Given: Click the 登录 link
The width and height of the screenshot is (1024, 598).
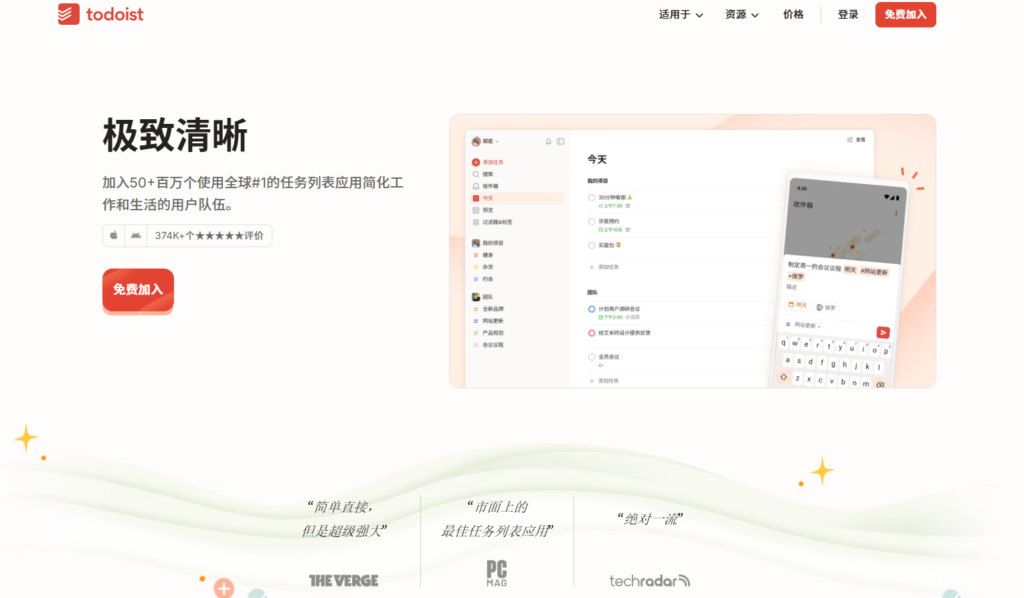Looking at the screenshot, I should pyautogui.click(x=847, y=14).
